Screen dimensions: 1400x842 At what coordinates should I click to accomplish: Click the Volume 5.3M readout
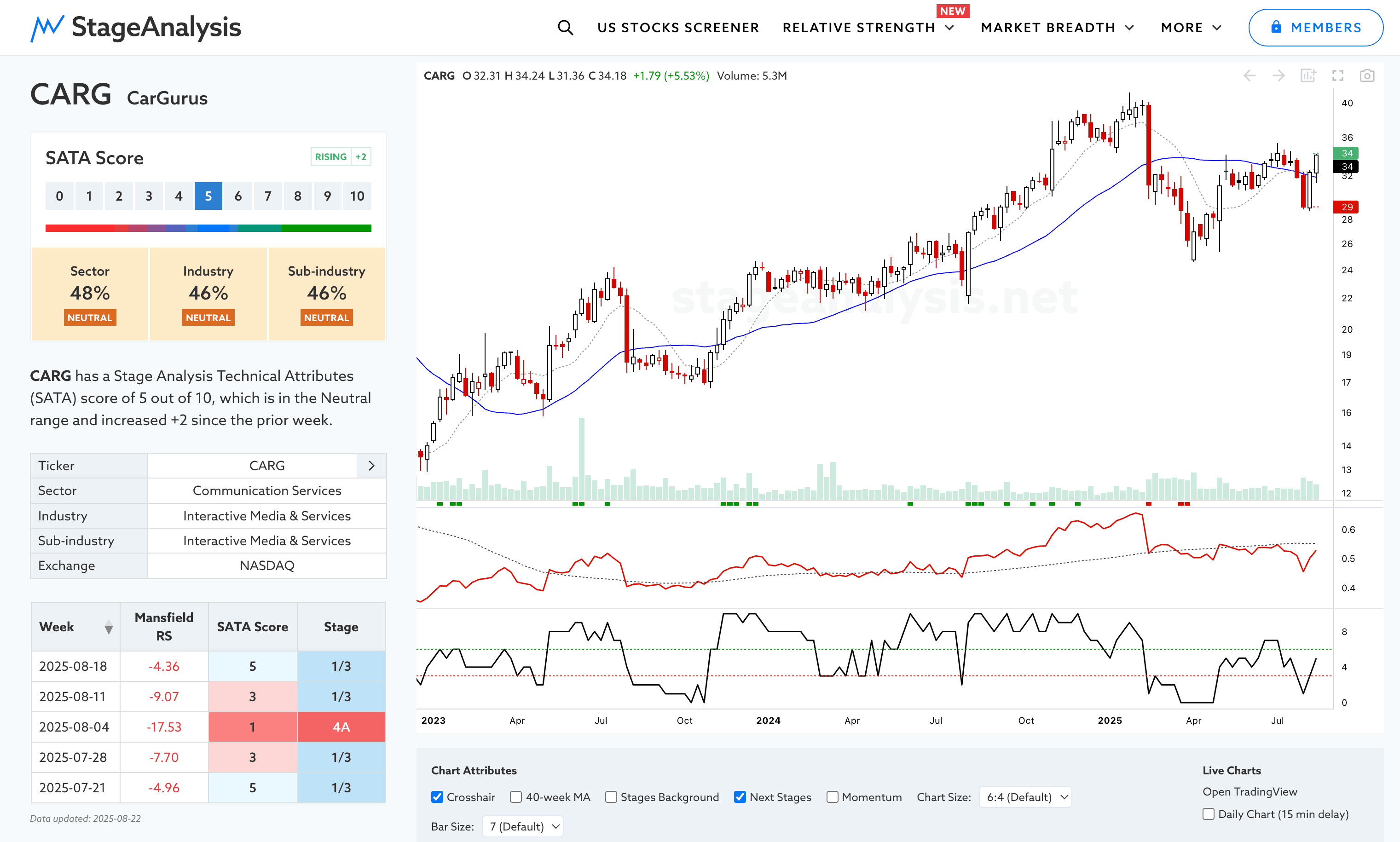752,75
